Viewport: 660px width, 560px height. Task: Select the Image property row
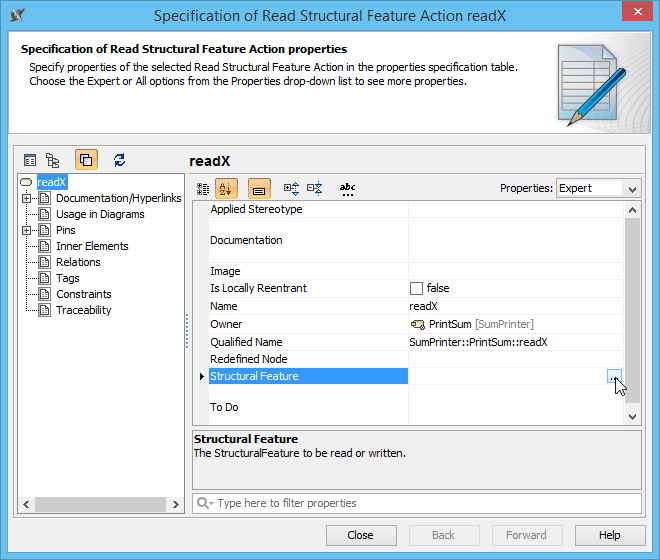pos(416,272)
